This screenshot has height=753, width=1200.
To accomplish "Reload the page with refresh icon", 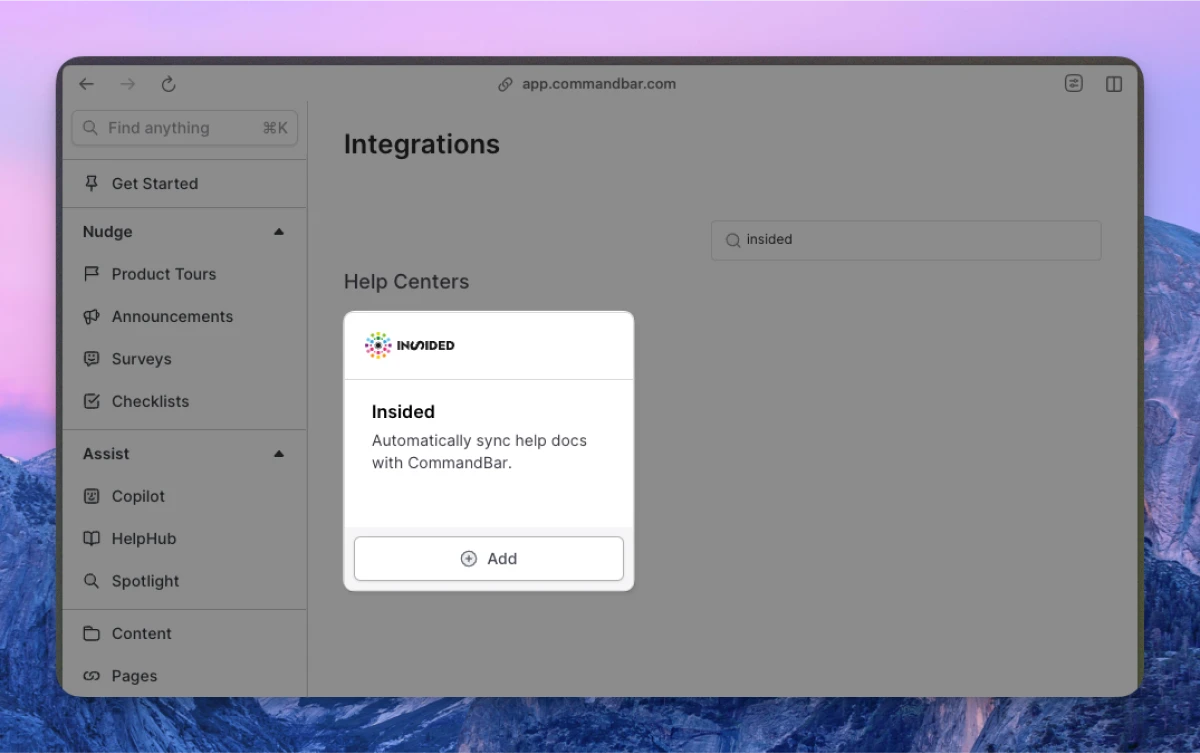I will click(169, 84).
